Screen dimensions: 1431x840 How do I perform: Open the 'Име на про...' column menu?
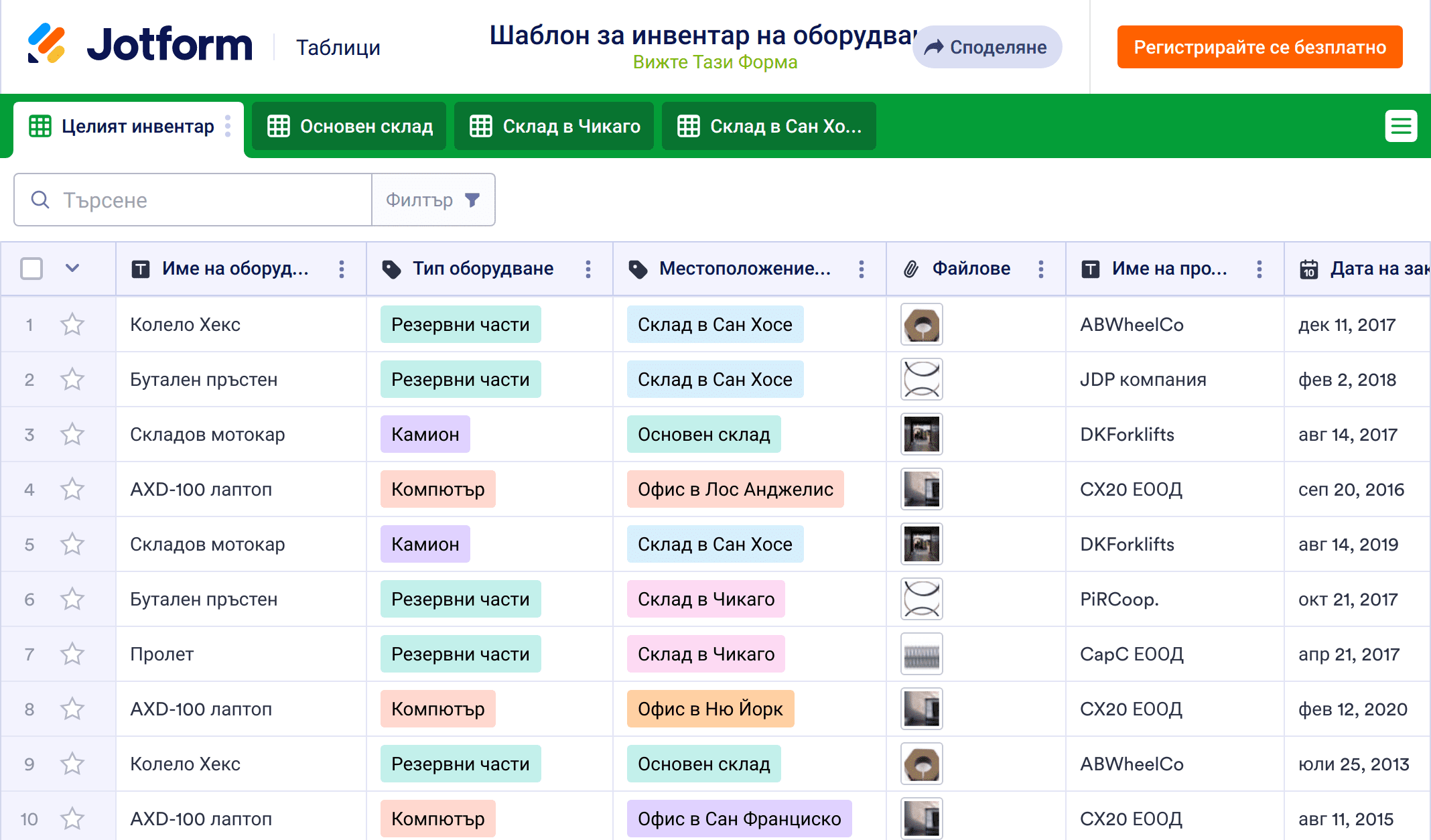pyautogui.click(x=1259, y=269)
